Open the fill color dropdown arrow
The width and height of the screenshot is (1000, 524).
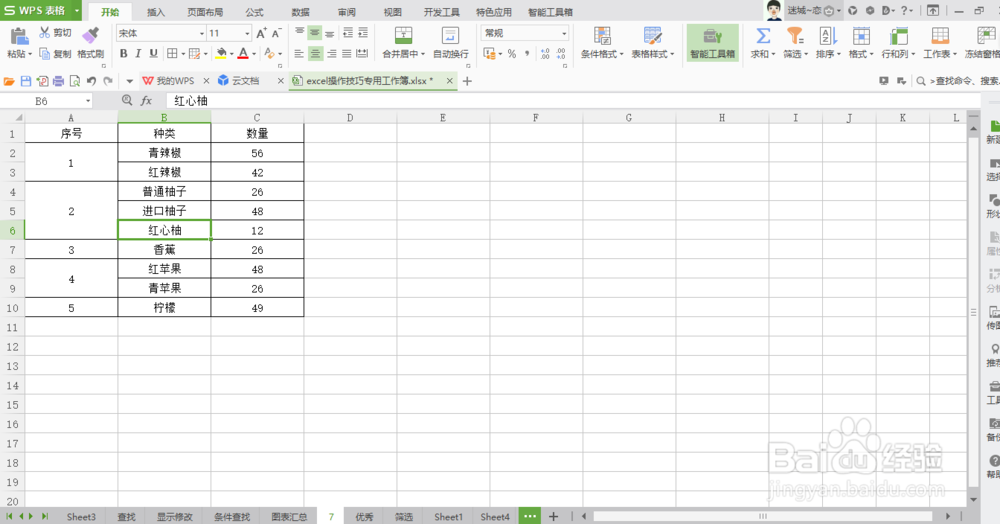coord(231,54)
